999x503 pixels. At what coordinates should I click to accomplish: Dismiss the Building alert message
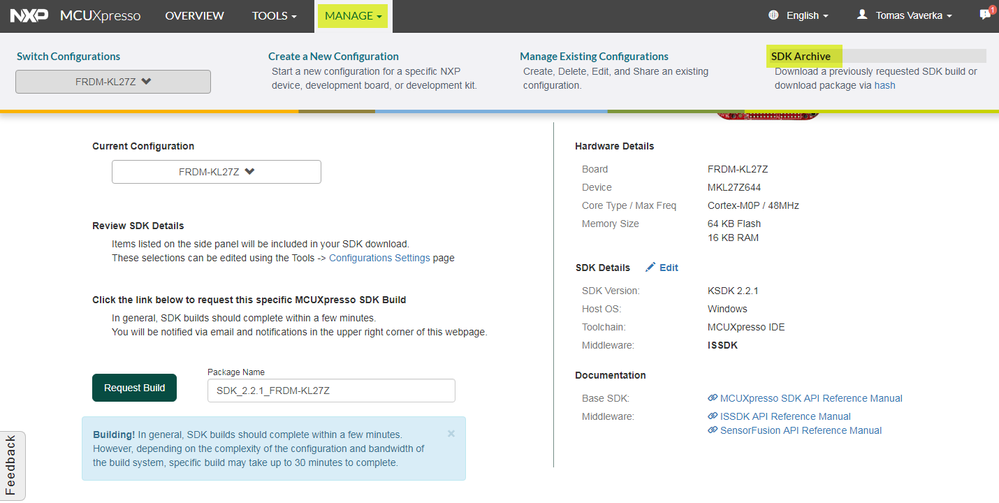[x=451, y=434]
